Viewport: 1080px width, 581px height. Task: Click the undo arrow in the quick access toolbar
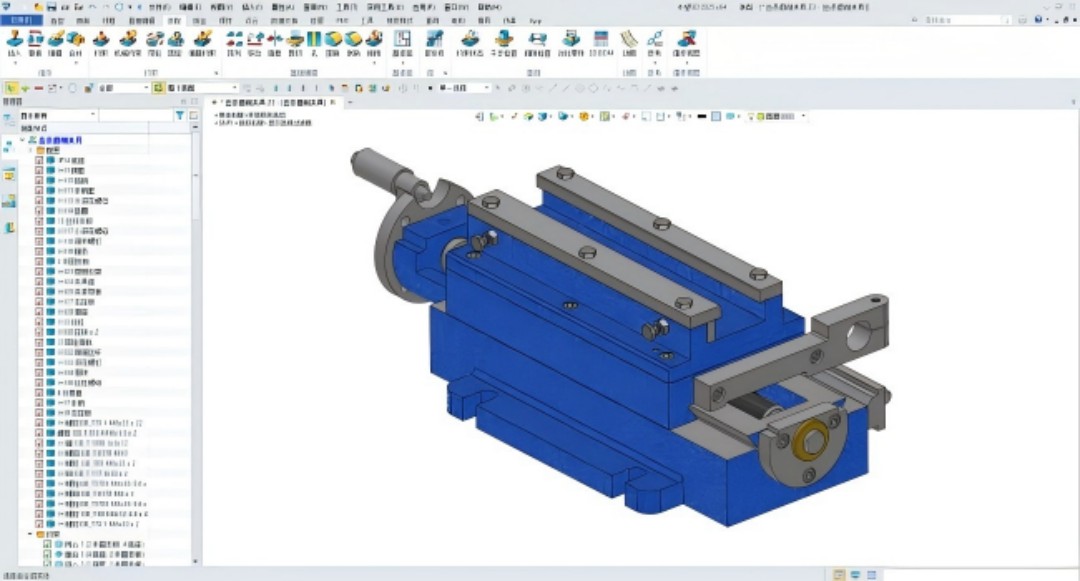point(93,7)
